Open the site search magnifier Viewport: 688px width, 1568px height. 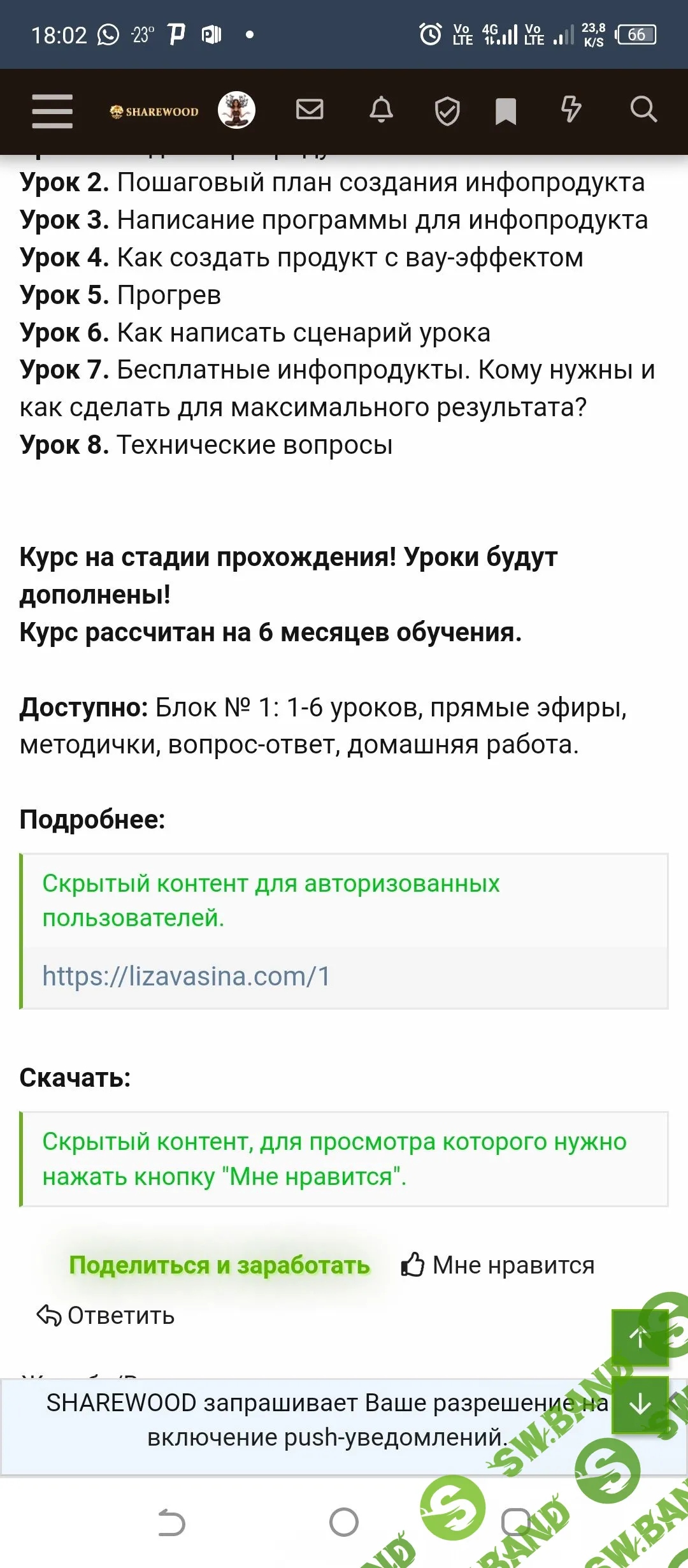(643, 110)
